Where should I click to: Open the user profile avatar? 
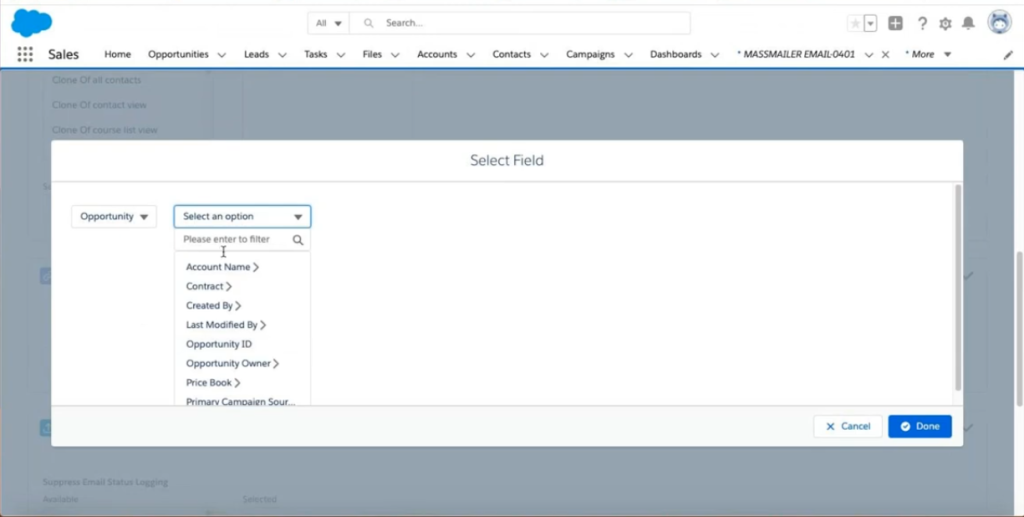click(999, 22)
